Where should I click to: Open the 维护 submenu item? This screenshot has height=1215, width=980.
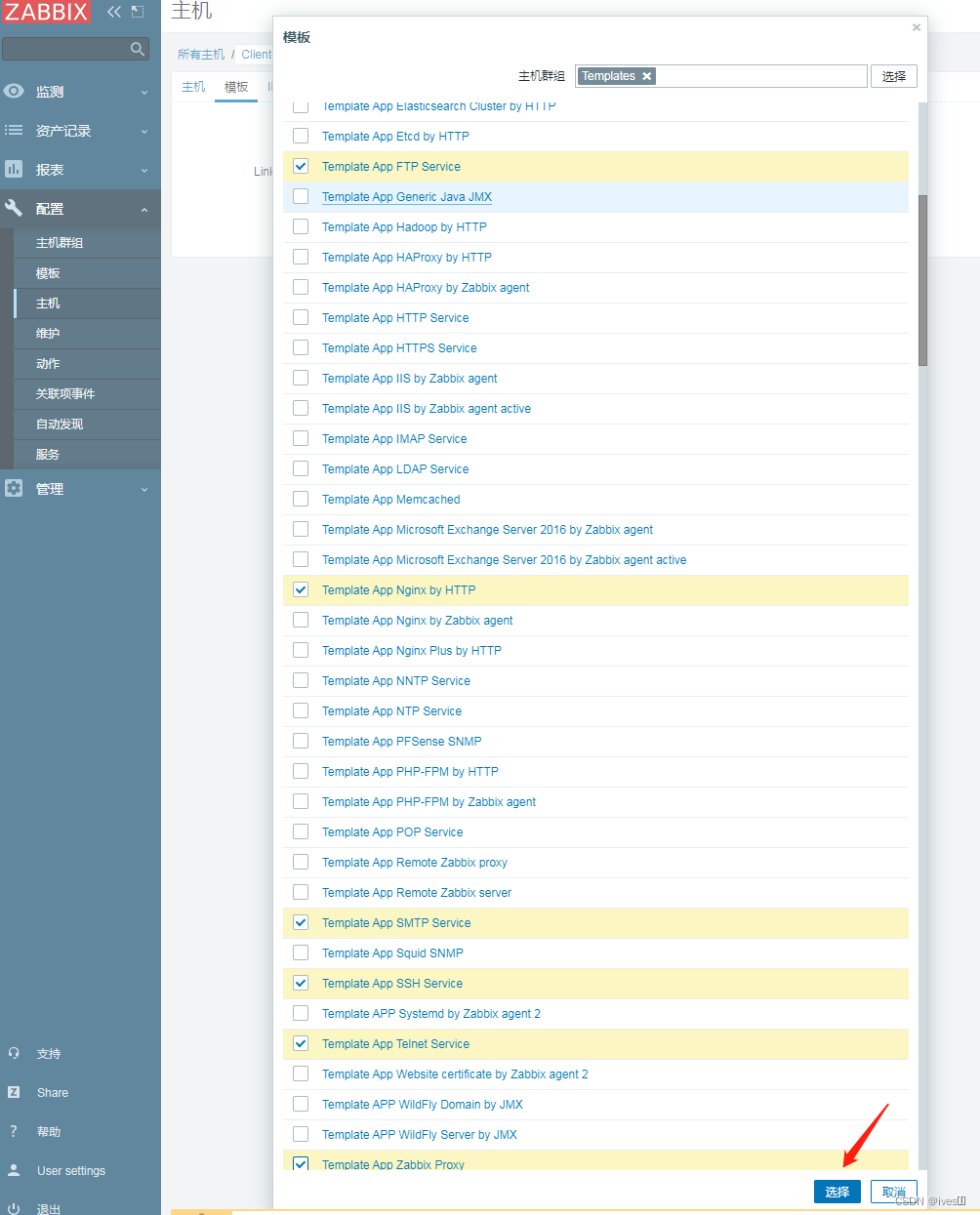(x=87, y=334)
